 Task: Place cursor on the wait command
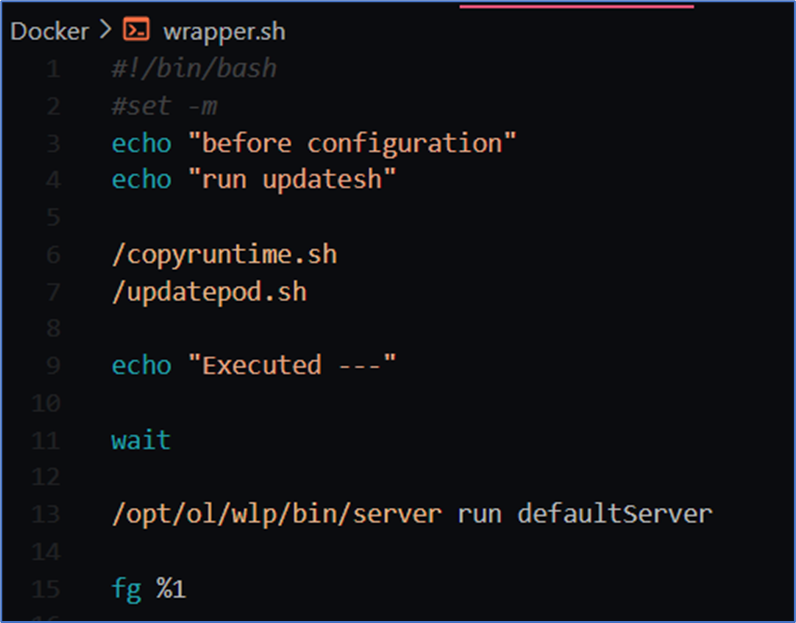[141, 439]
